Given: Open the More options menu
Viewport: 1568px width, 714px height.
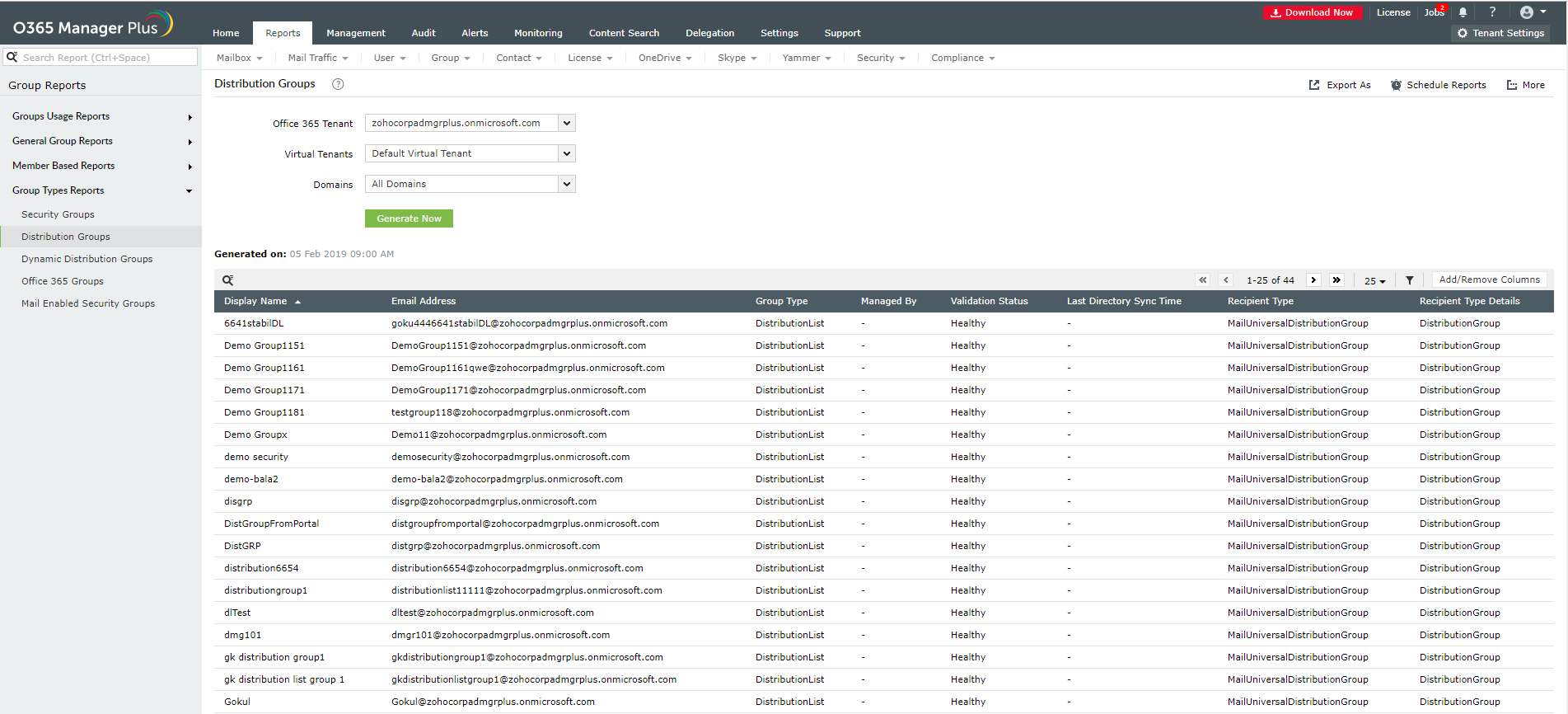Looking at the screenshot, I should 1526,85.
